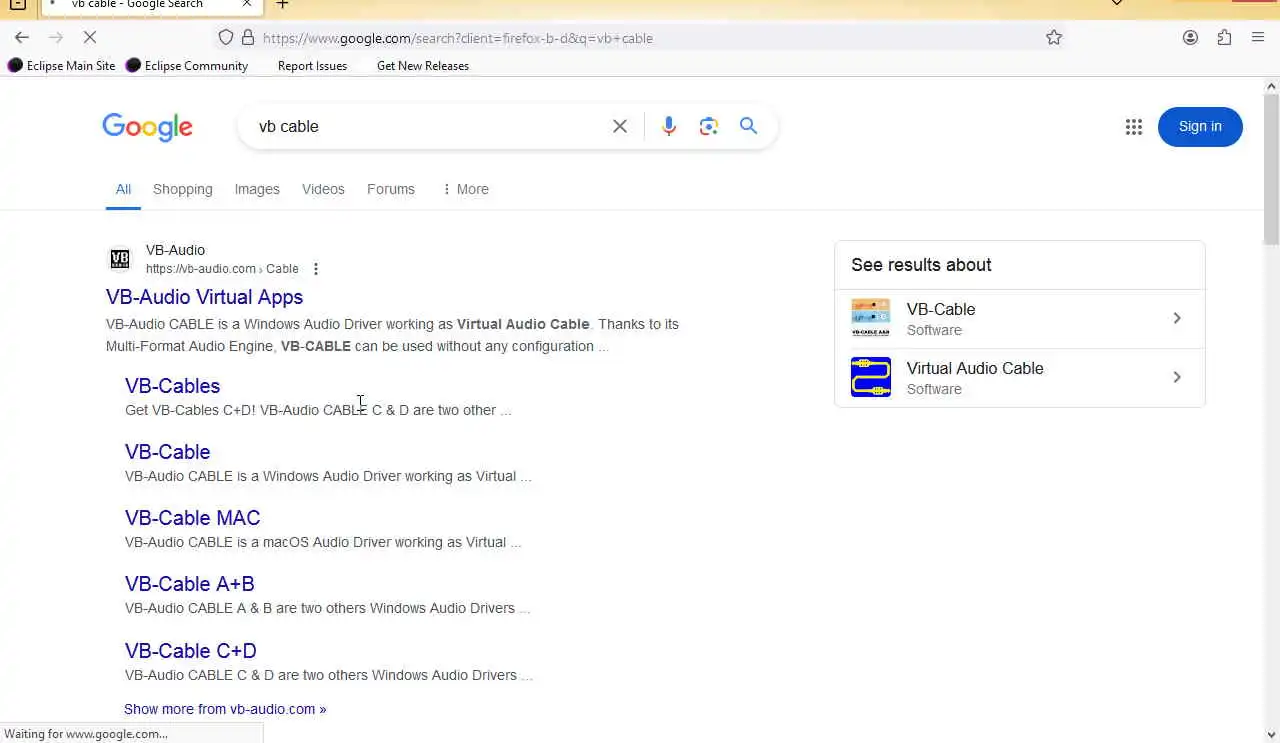This screenshot has width=1280, height=743.
Task: Open a new tab with the plus button
Action: tap(283, 5)
